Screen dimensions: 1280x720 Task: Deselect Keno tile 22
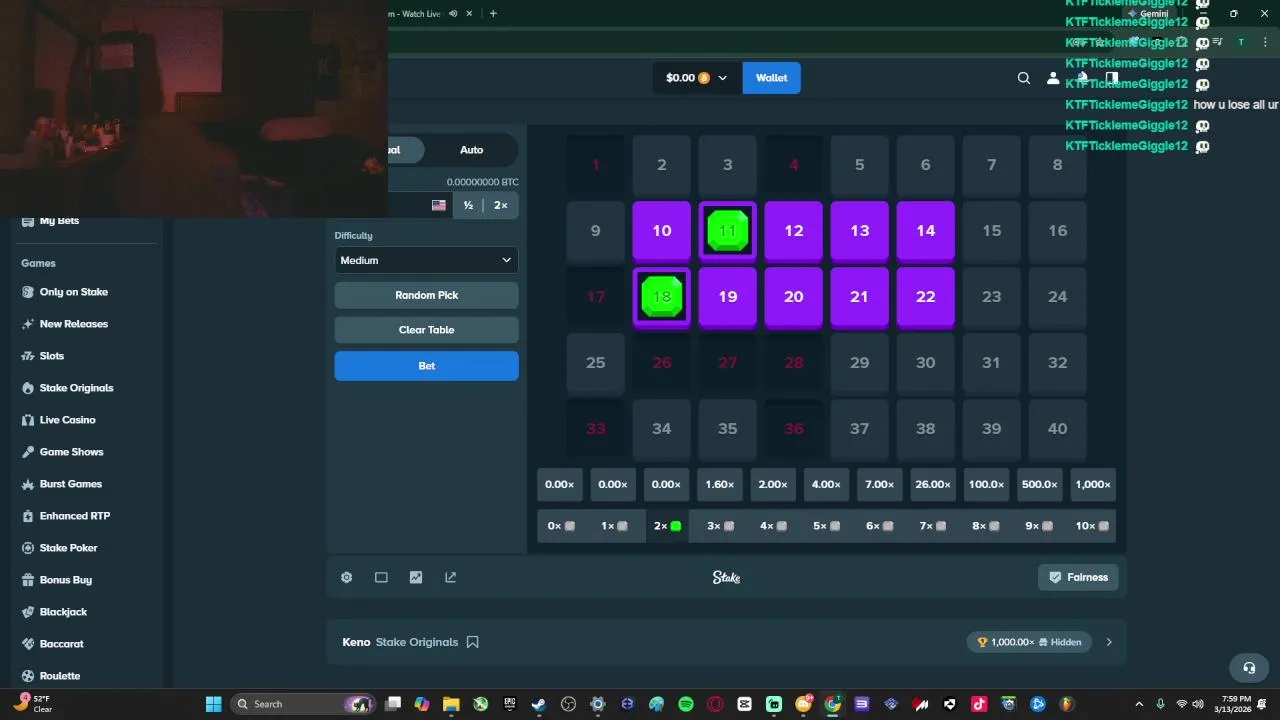tap(926, 297)
